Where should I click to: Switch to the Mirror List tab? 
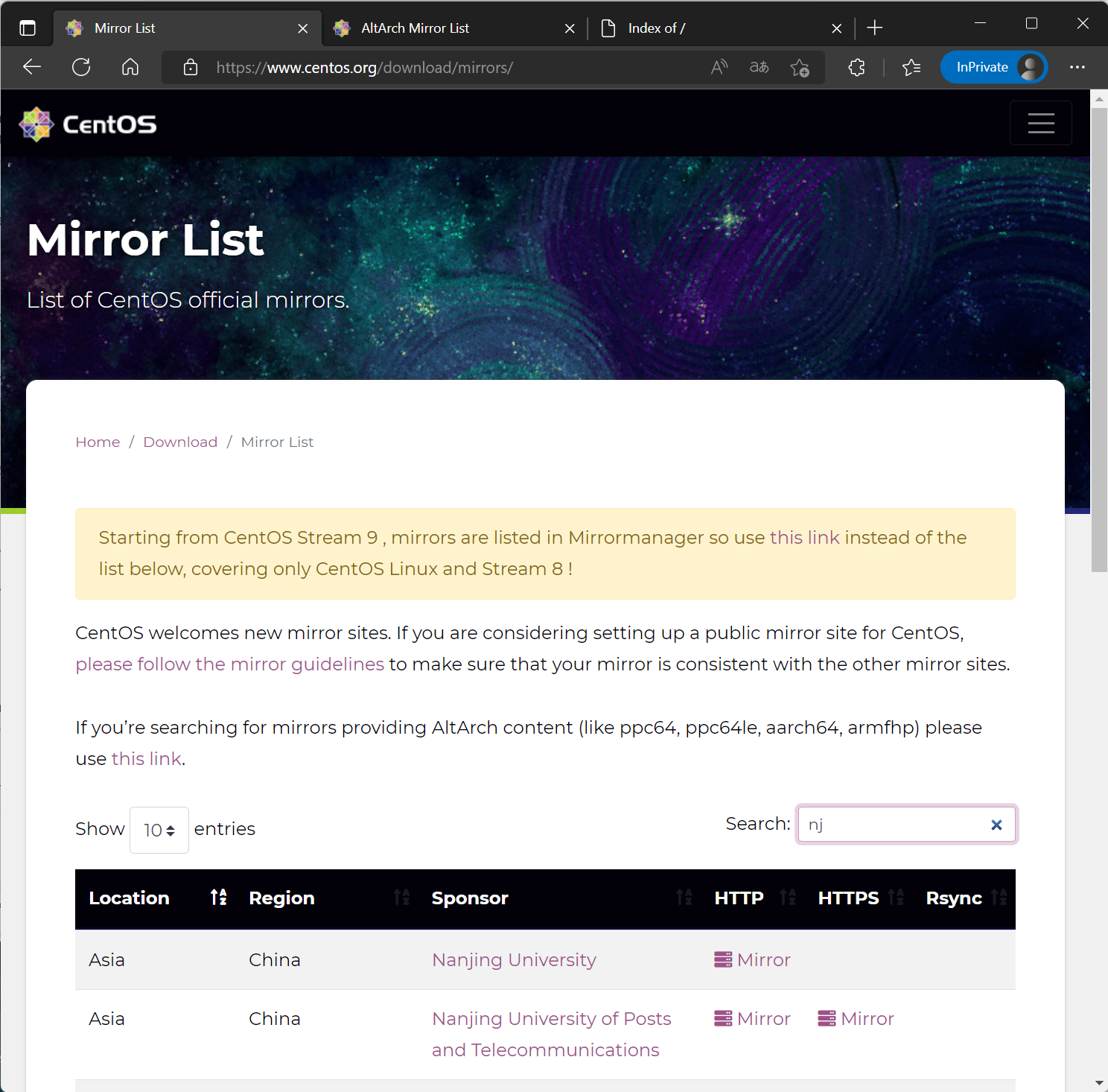click(x=186, y=28)
